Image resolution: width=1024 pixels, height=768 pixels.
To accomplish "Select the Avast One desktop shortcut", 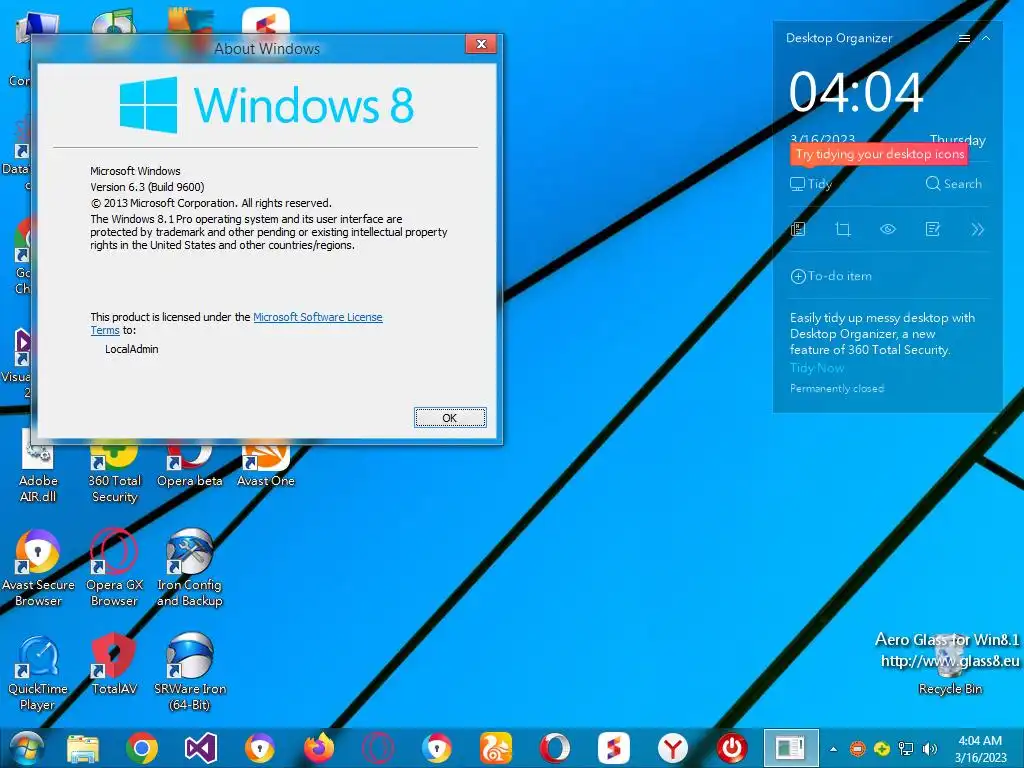I will coord(266,465).
